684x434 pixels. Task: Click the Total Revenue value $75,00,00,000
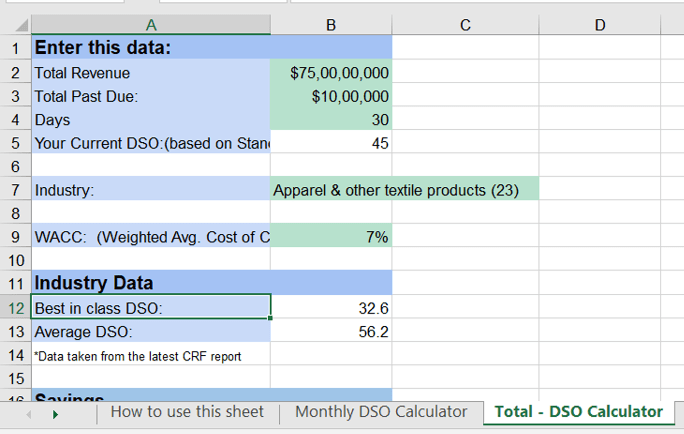[x=331, y=72]
